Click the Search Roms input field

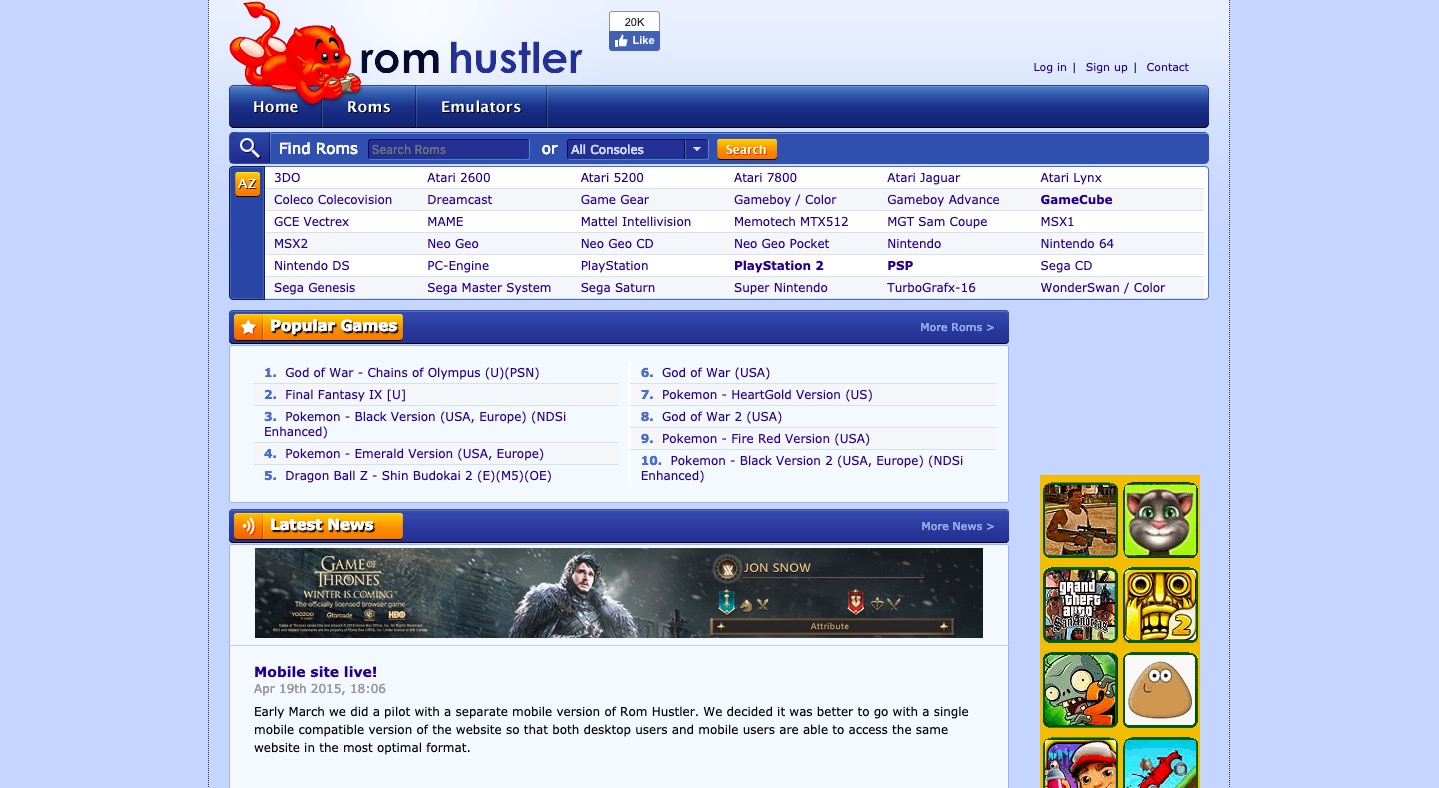448,149
